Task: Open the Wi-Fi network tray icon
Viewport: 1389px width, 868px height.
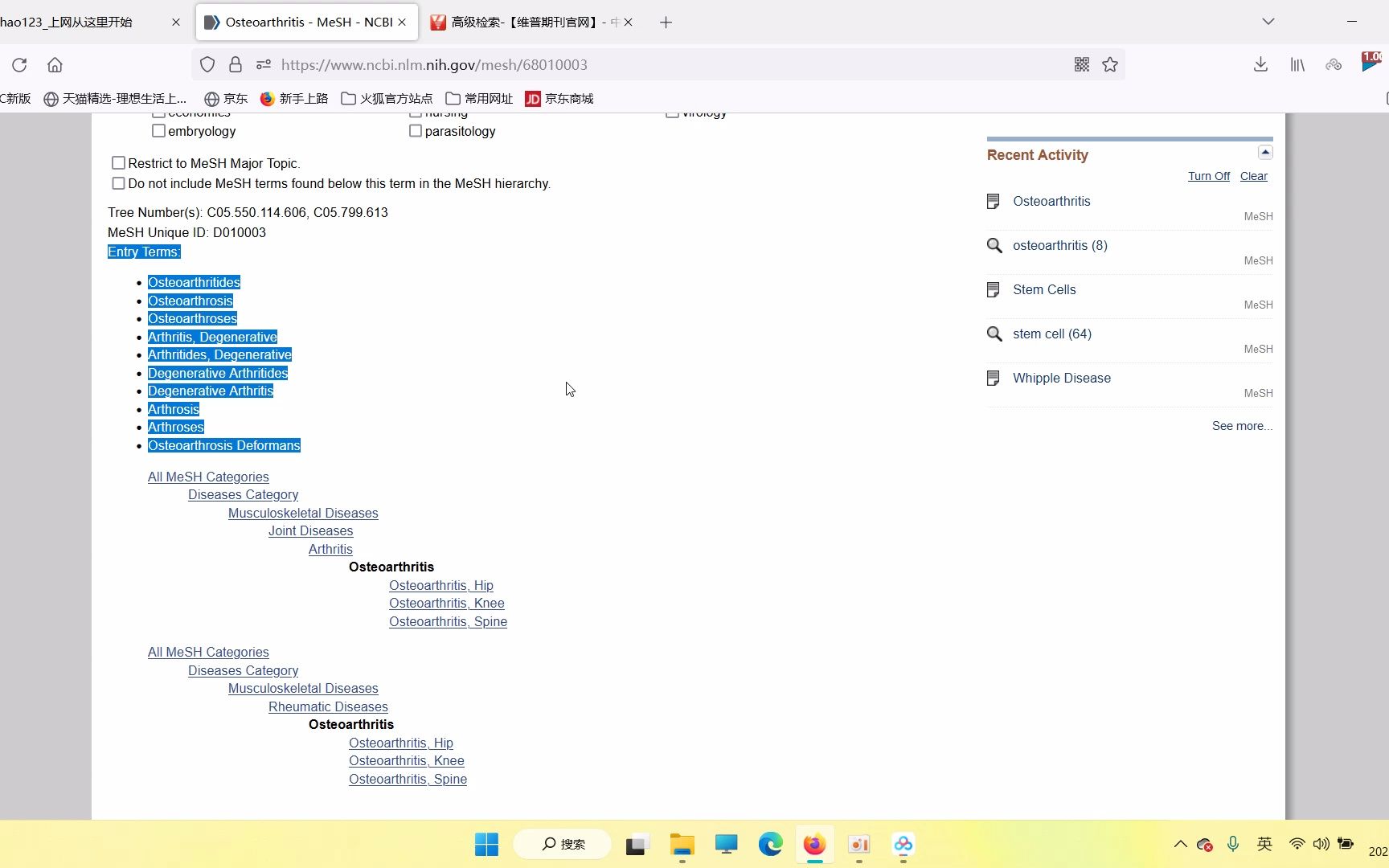Action: coord(1297,845)
